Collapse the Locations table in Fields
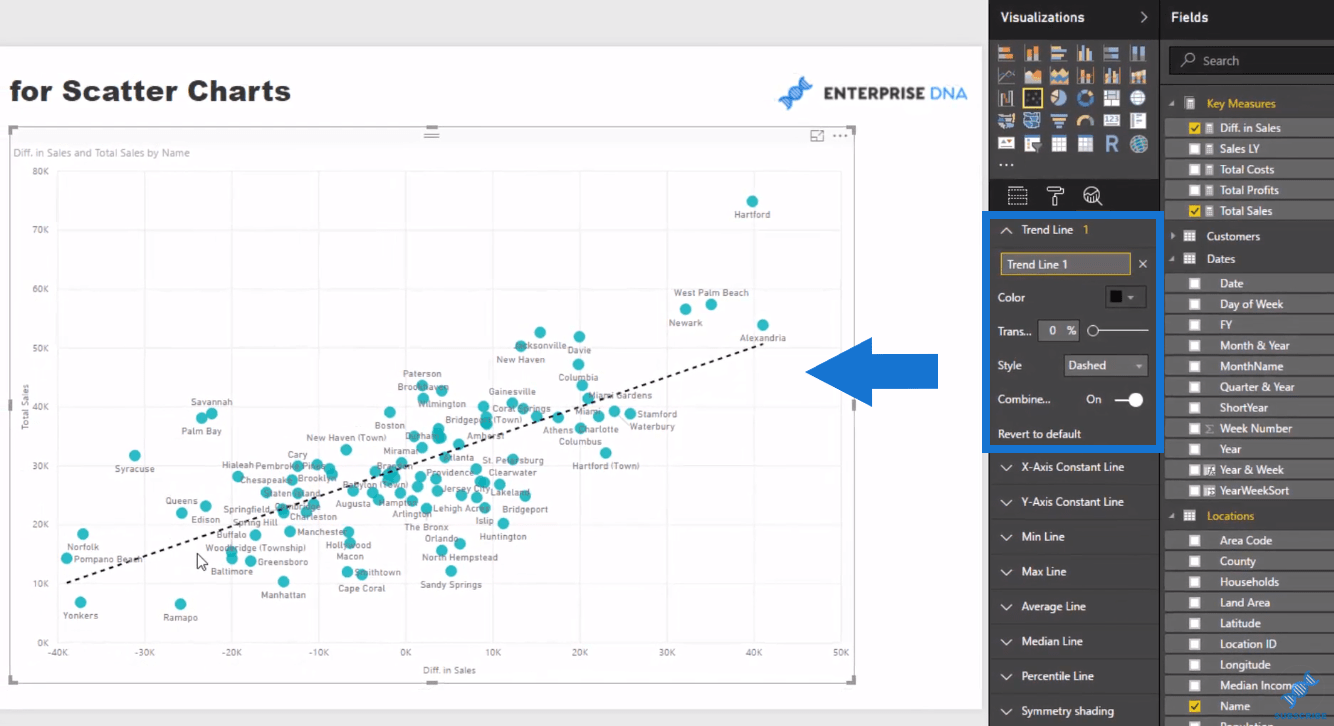This screenshot has width=1334, height=726. coord(1174,516)
